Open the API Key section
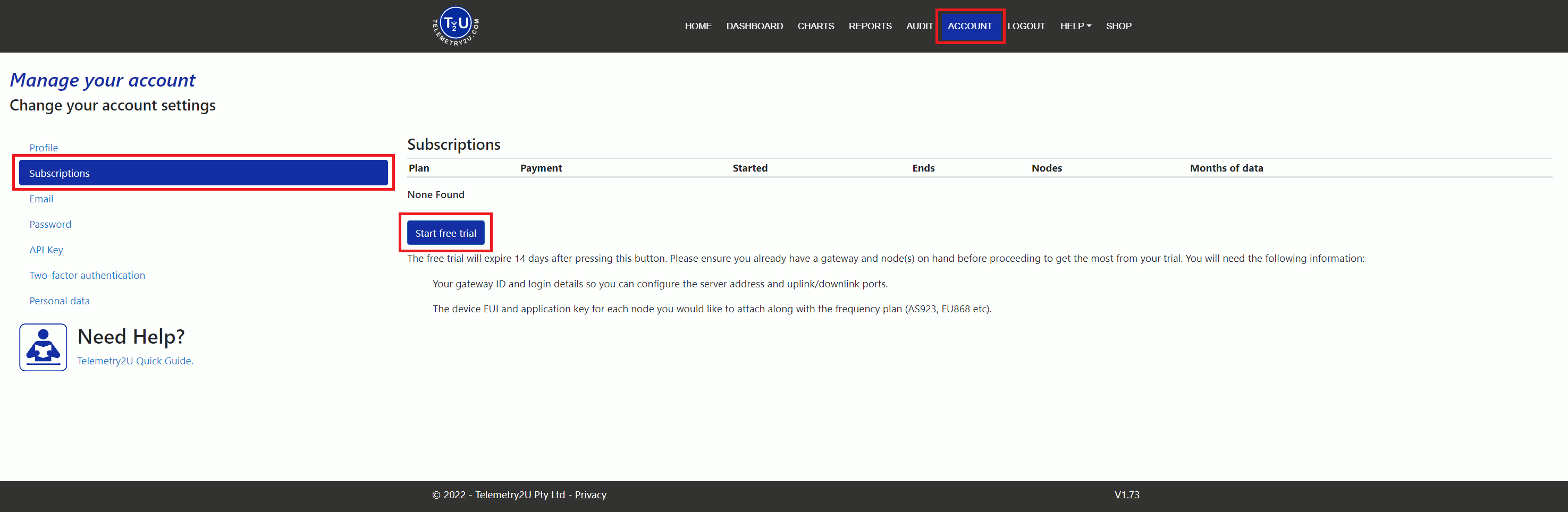The image size is (1568, 512). (x=46, y=250)
